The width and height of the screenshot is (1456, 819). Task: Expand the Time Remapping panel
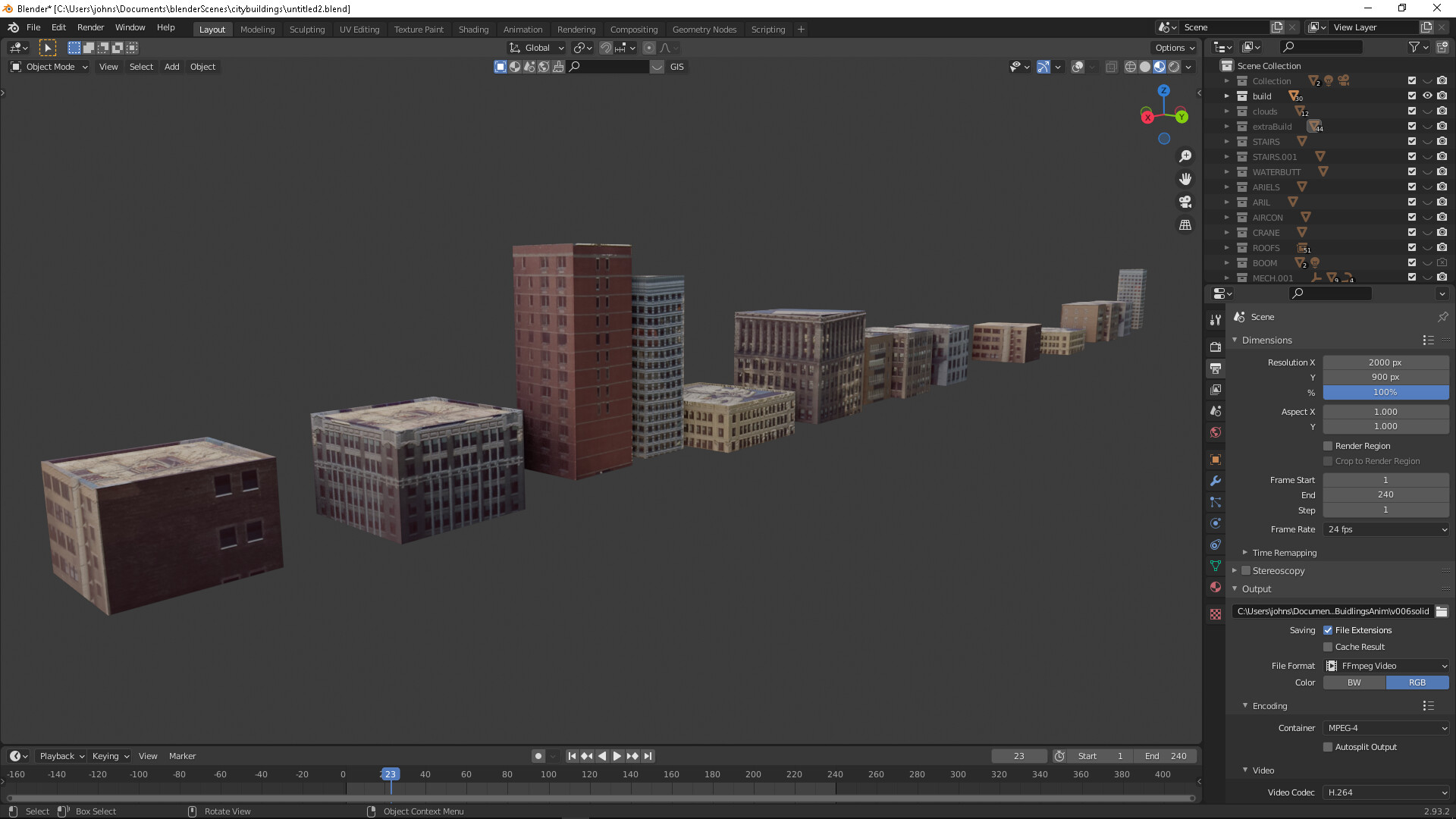coord(1284,553)
